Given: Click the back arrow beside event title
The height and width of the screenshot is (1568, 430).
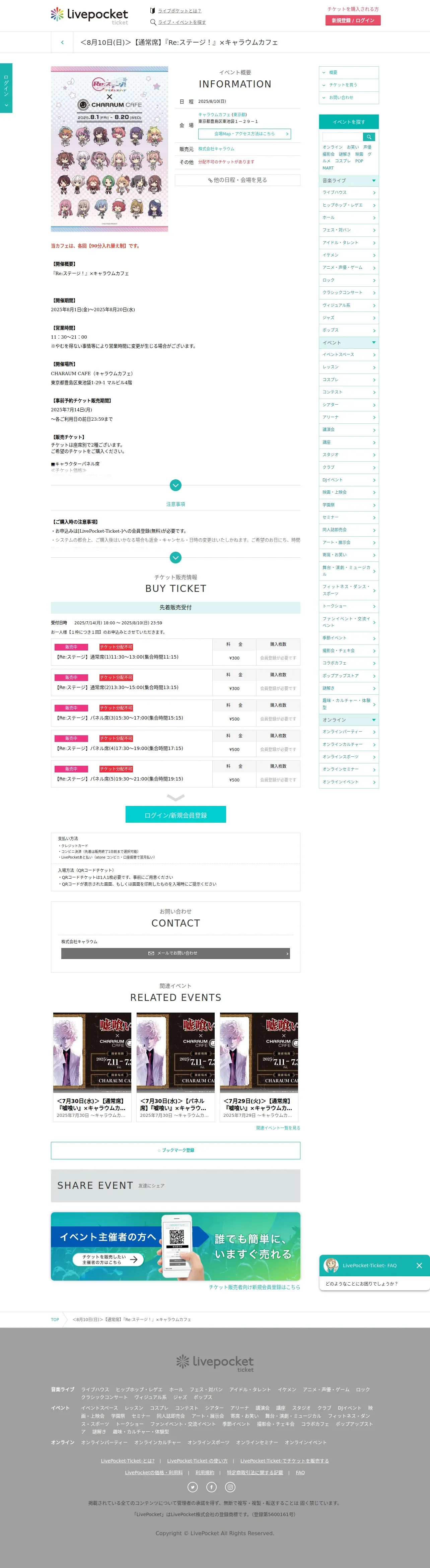Looking at the screenshot, I should pos(62,43).
